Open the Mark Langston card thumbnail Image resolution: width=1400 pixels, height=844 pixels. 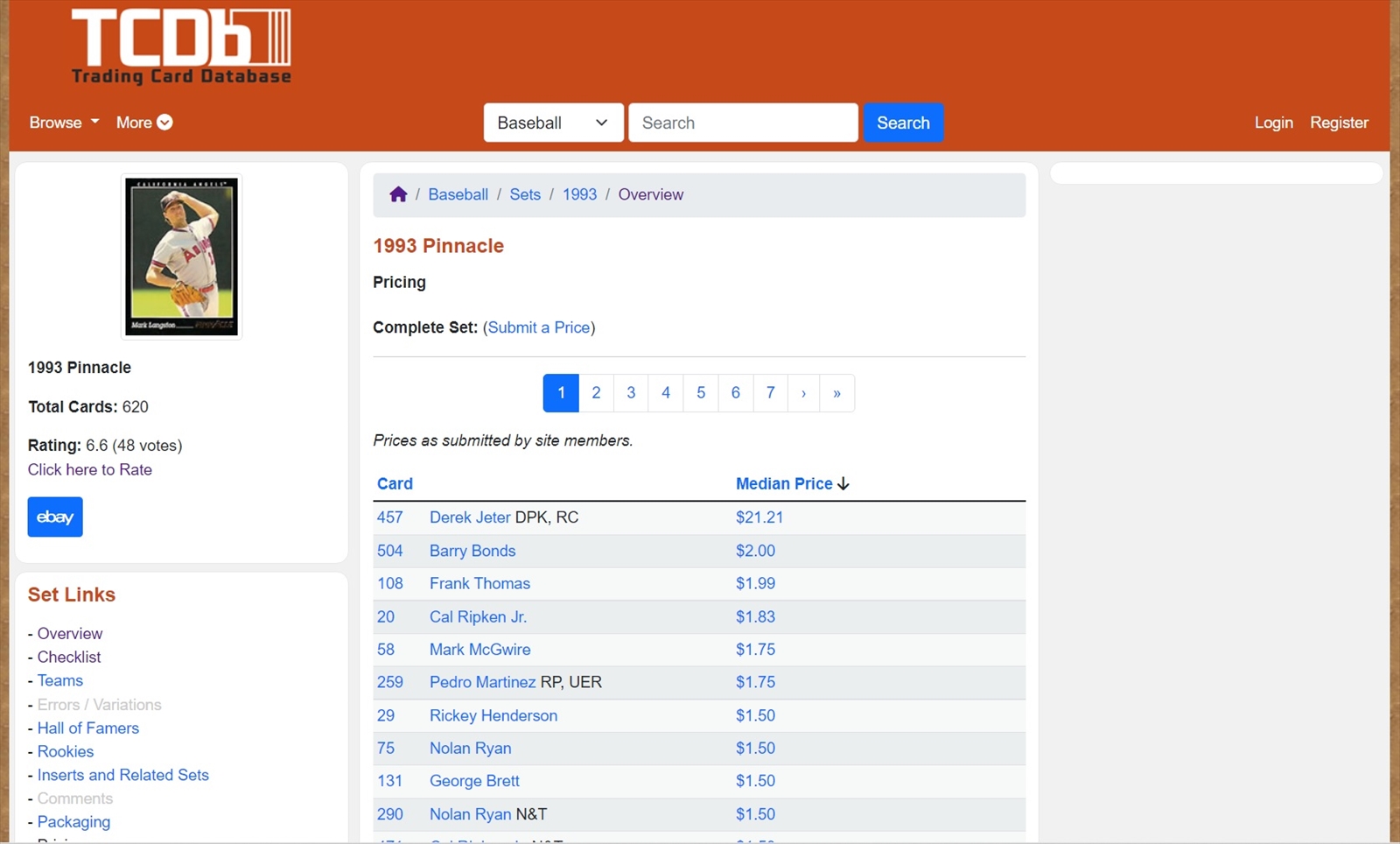181,257
